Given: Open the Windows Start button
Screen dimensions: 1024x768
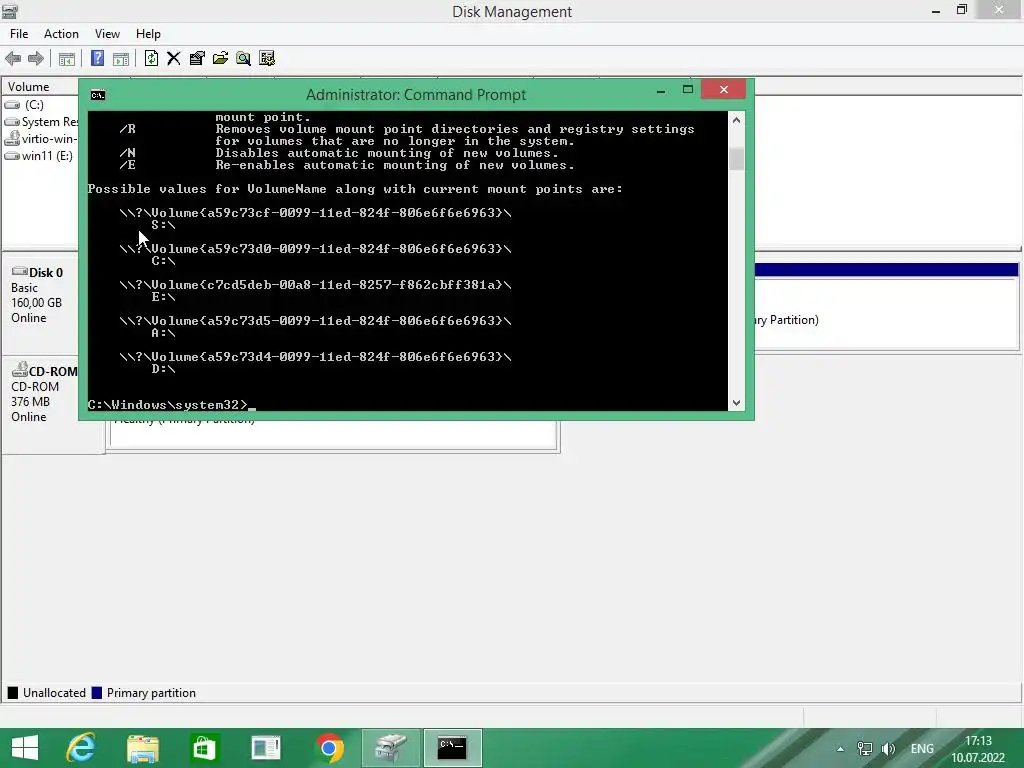Looking at the screenshot, I should coord(25,748).
